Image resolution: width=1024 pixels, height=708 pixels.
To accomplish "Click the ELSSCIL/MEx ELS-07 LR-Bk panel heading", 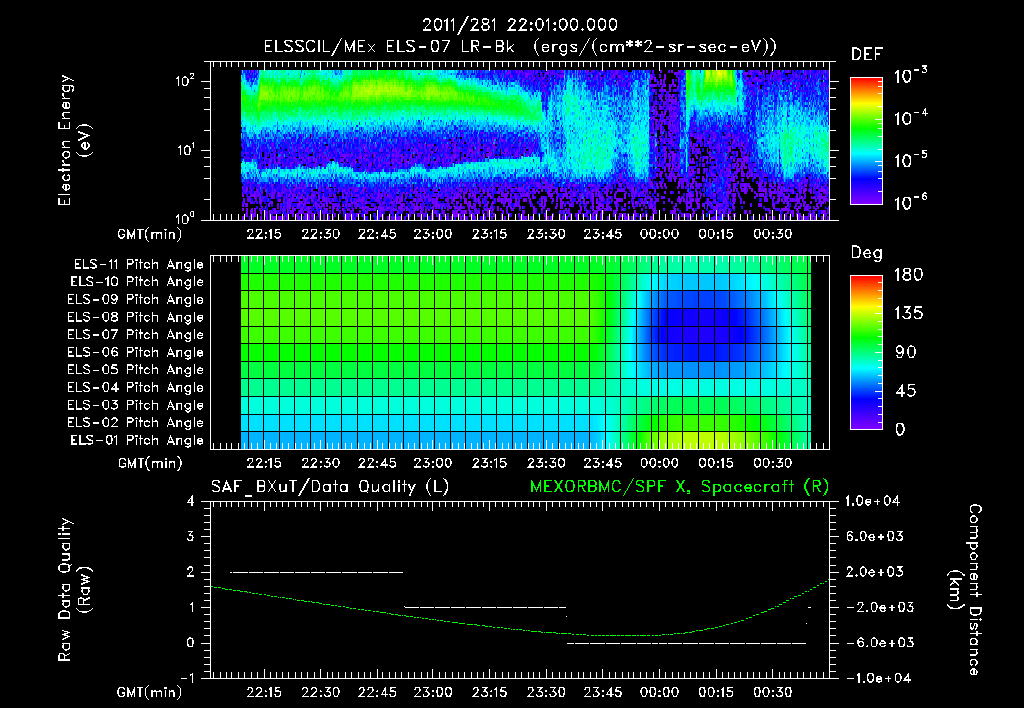I will point(520,47).
